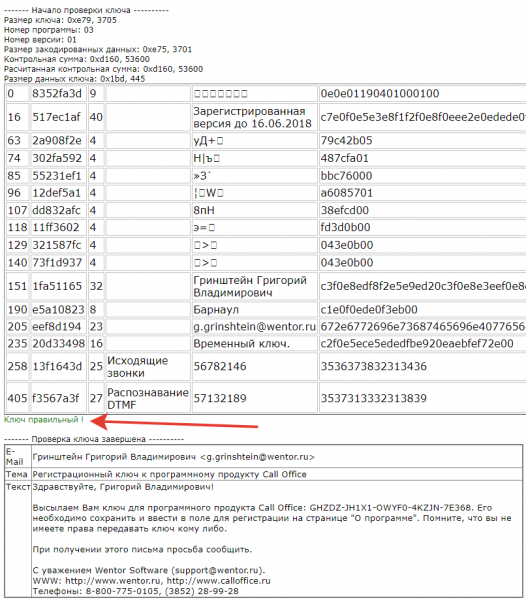Click the '12def5a1' cell
Viewport: 526px width, 600px height.
(59, 193)
